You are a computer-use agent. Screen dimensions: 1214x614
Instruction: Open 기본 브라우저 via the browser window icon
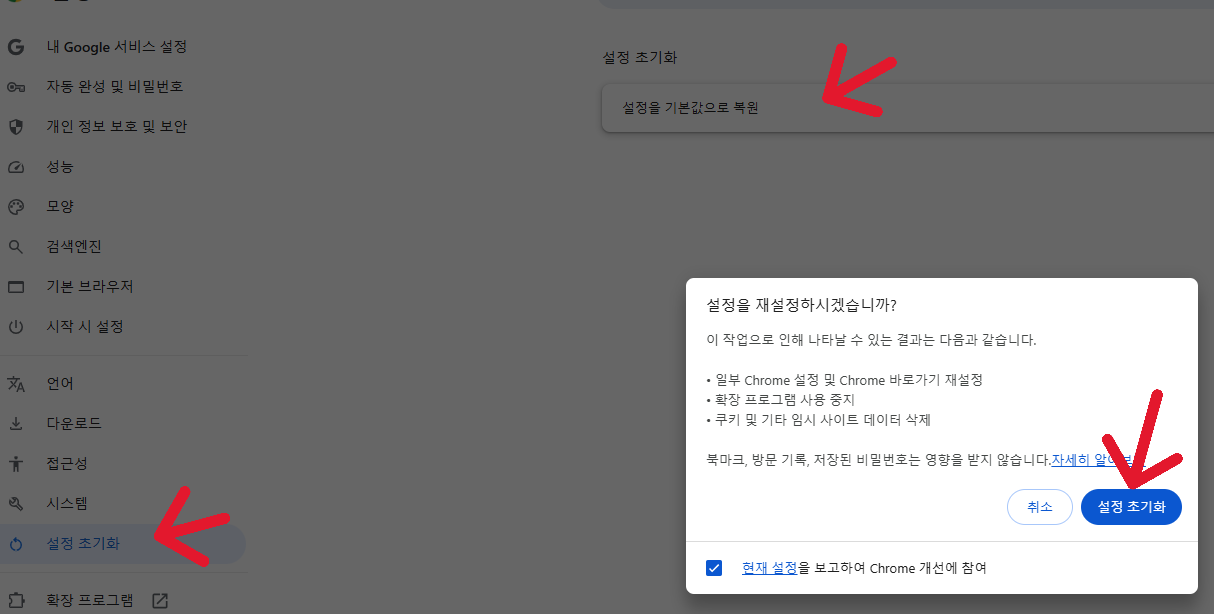coord(15,286)
